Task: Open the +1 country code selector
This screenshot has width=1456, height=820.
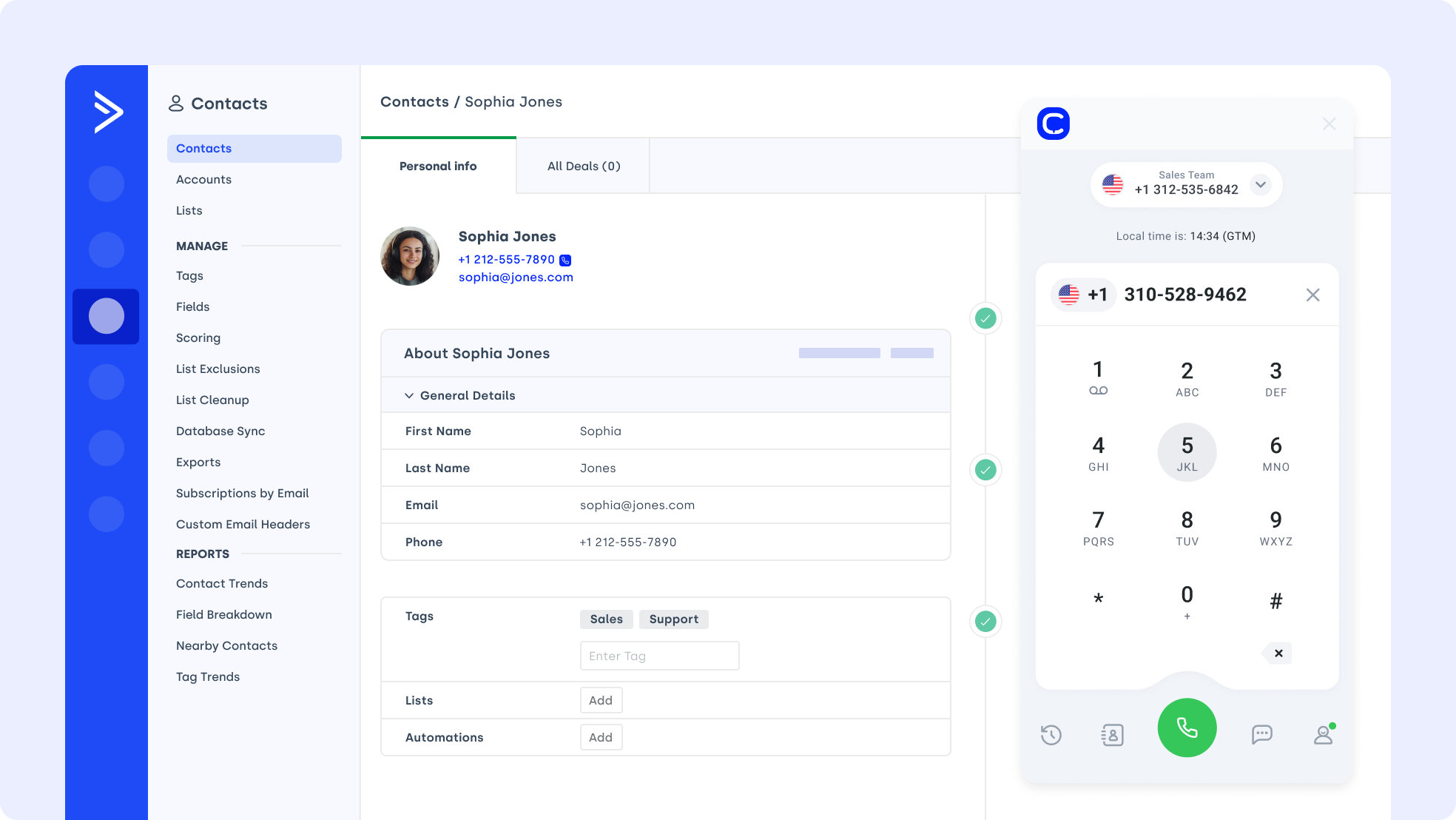Action: click(x=1083, y=295)
